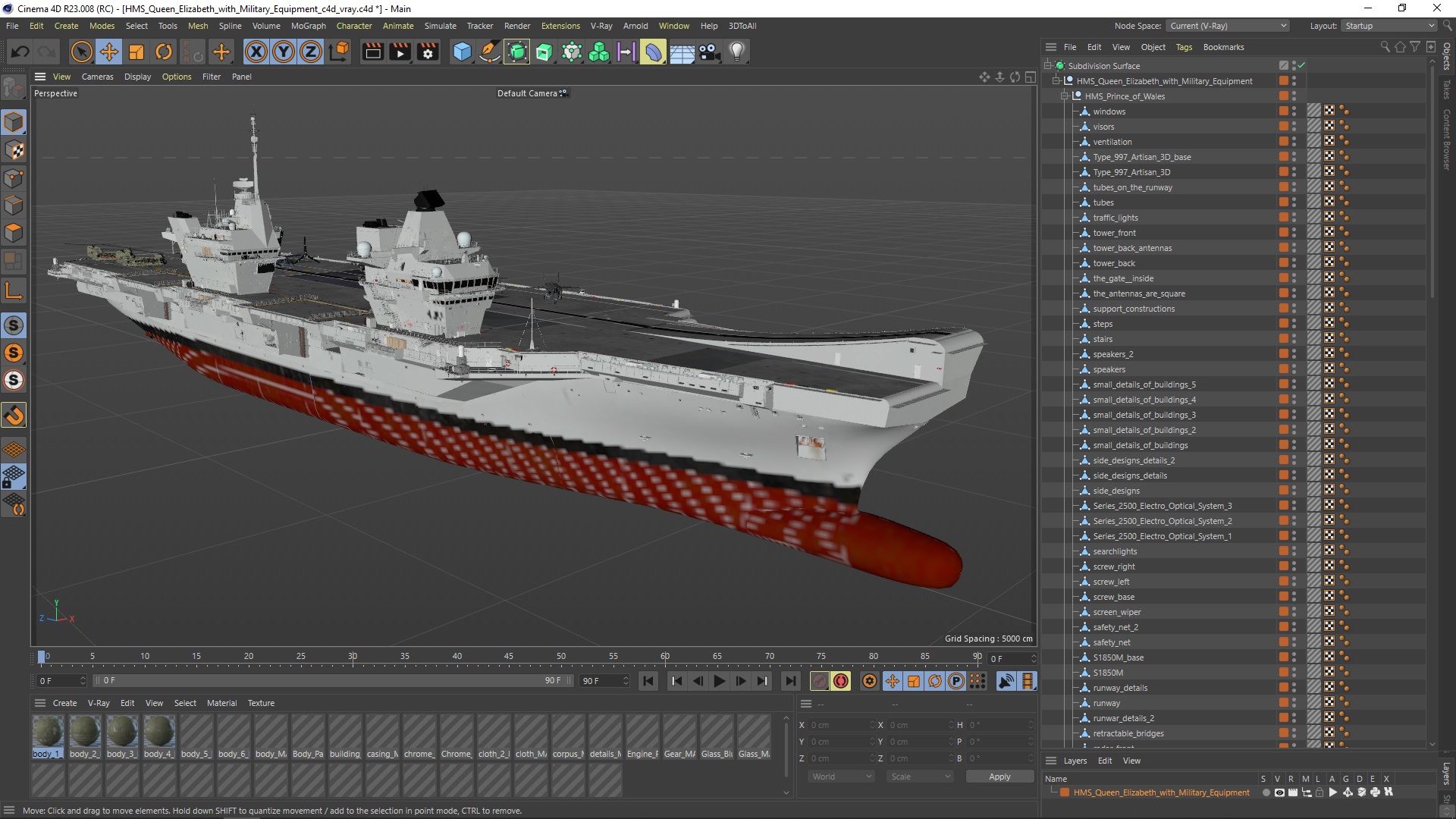Select the Live Selection tool
The height and width of the screenshot is (819, 1456).
(x=81, y=52)
